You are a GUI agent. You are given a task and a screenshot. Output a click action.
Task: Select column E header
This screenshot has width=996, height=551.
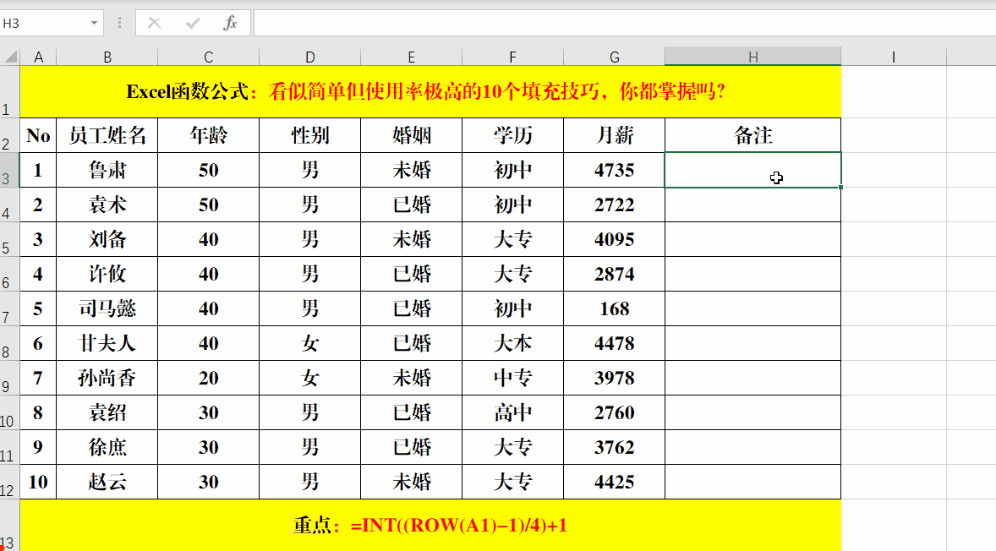coord(412,57)
